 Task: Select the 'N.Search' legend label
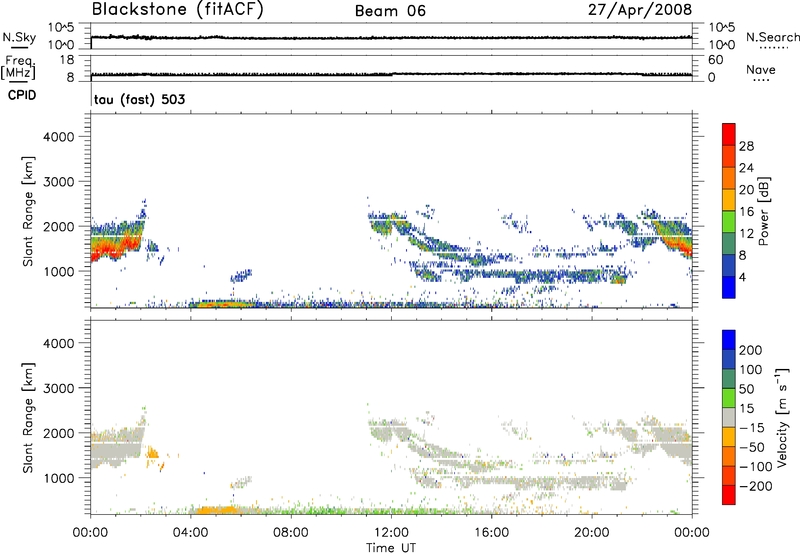pyautogui.click(x=772, y=37)
